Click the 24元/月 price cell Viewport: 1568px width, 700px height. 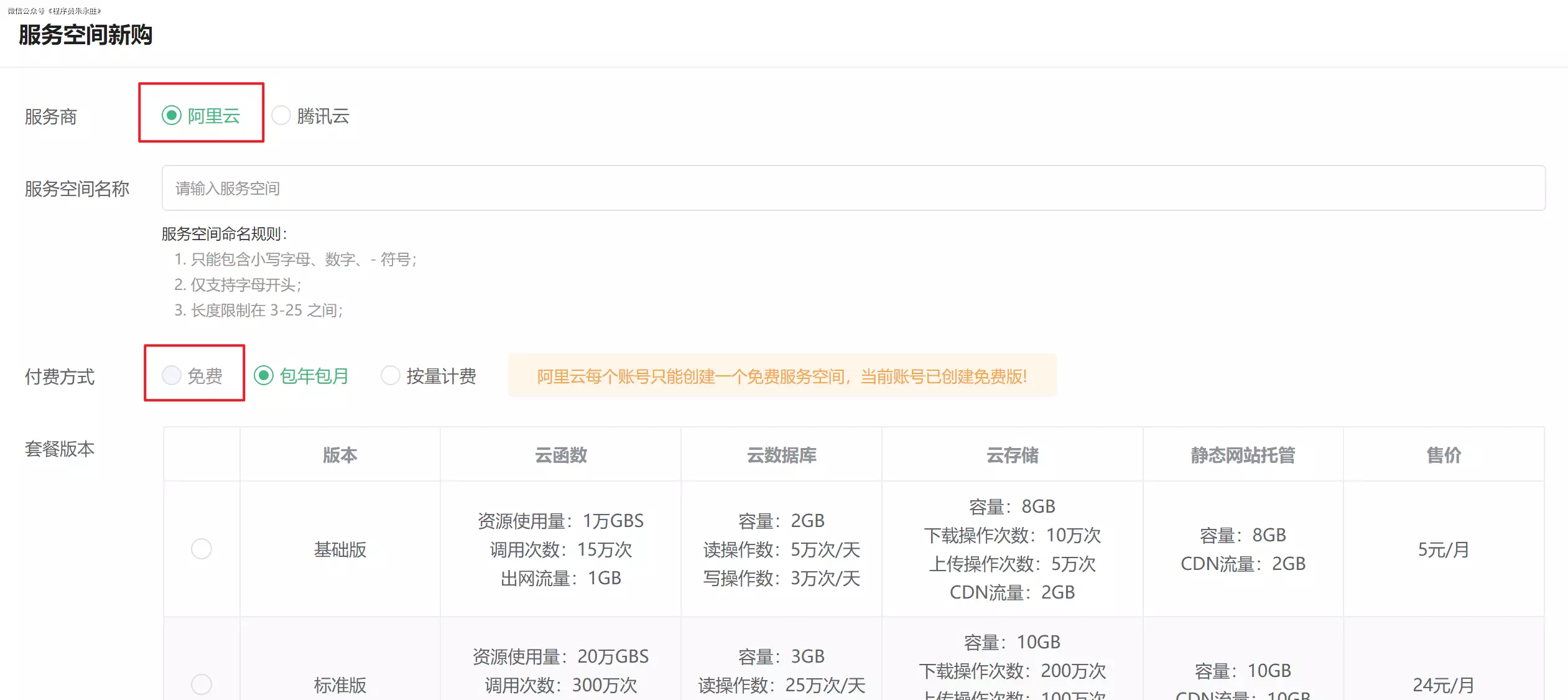tap(1443, 684)
